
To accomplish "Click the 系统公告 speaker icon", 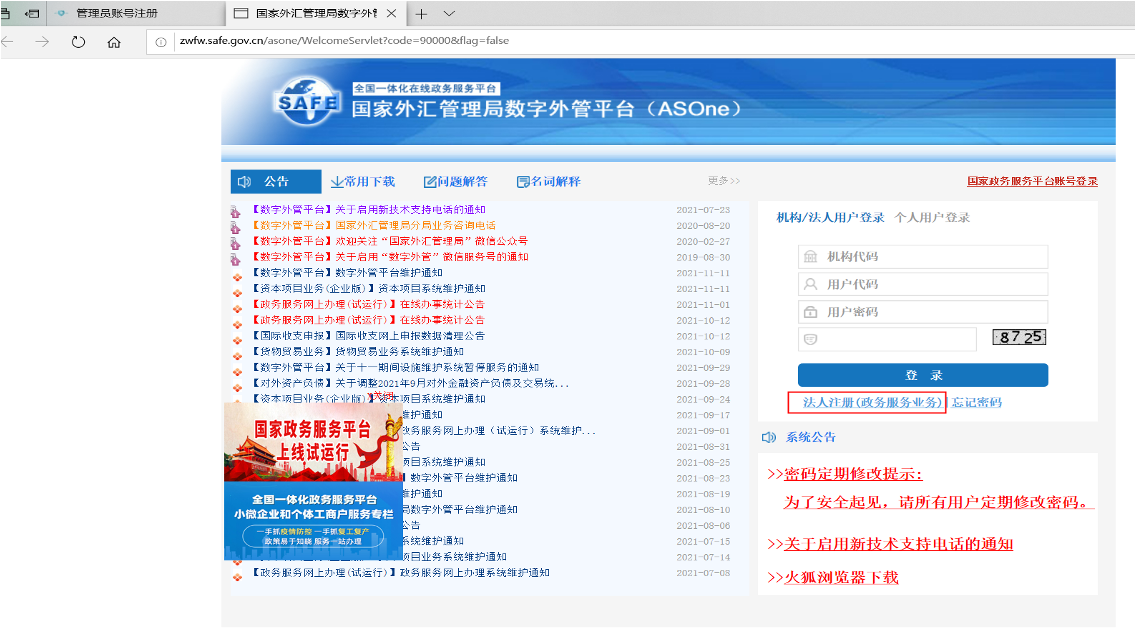I will [x=768, y=436].
